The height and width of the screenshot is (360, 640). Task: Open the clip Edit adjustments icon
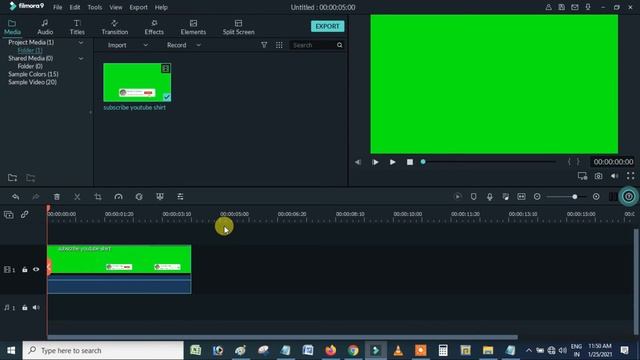pyautogui.click(x=180, y=197)
